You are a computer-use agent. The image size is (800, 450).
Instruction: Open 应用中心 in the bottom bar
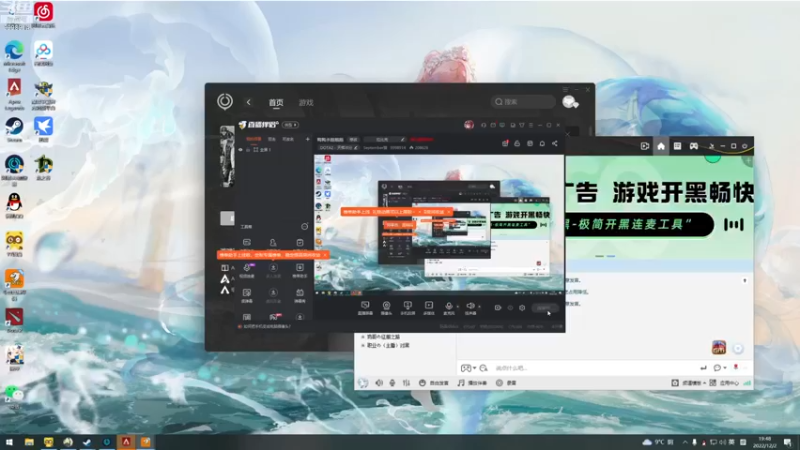pyautogui.click(x=724, y=383)
